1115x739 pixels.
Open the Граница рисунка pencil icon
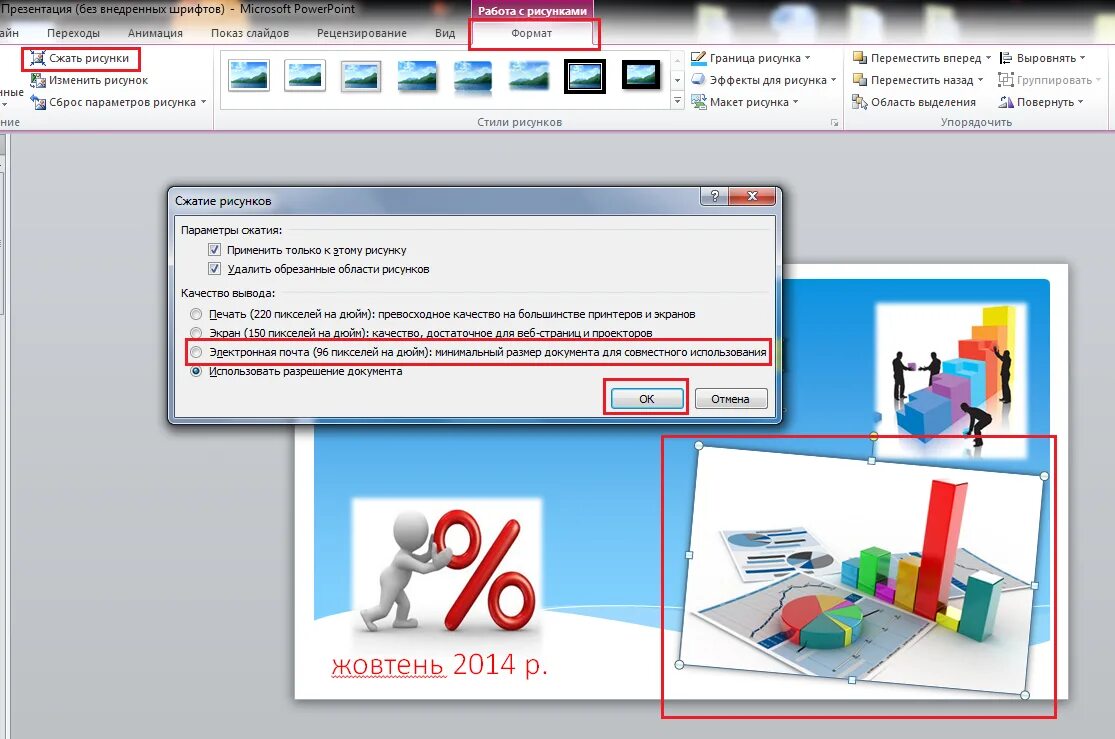coord(698,58)
